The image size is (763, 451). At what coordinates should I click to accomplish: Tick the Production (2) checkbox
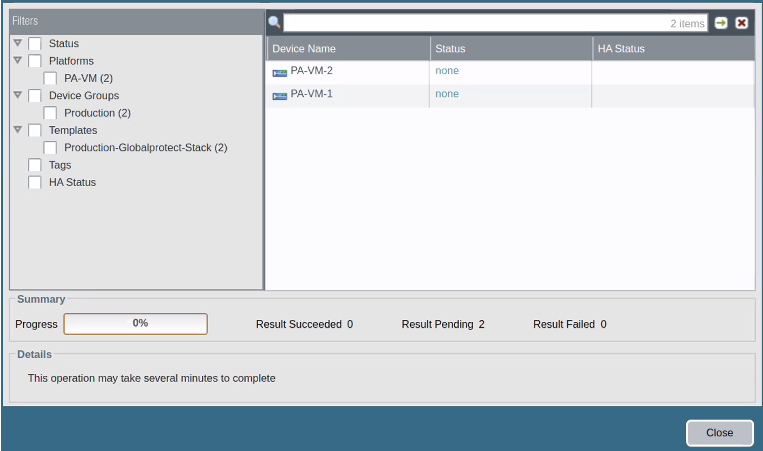tap(50, 113)
